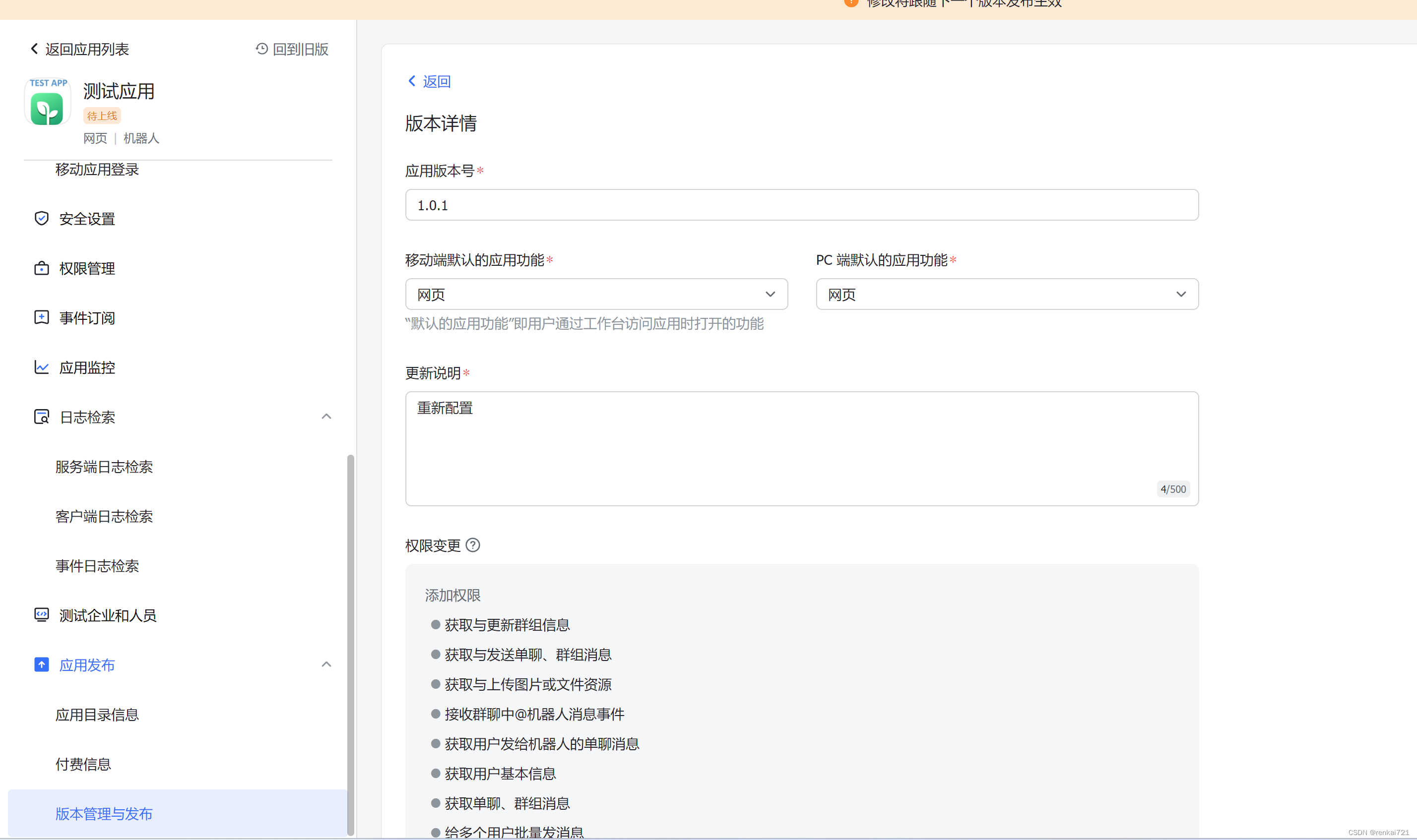Click the 测试应用 green sprout app logo
This screenshot has height=840, width=1417.
pos(47,108)
